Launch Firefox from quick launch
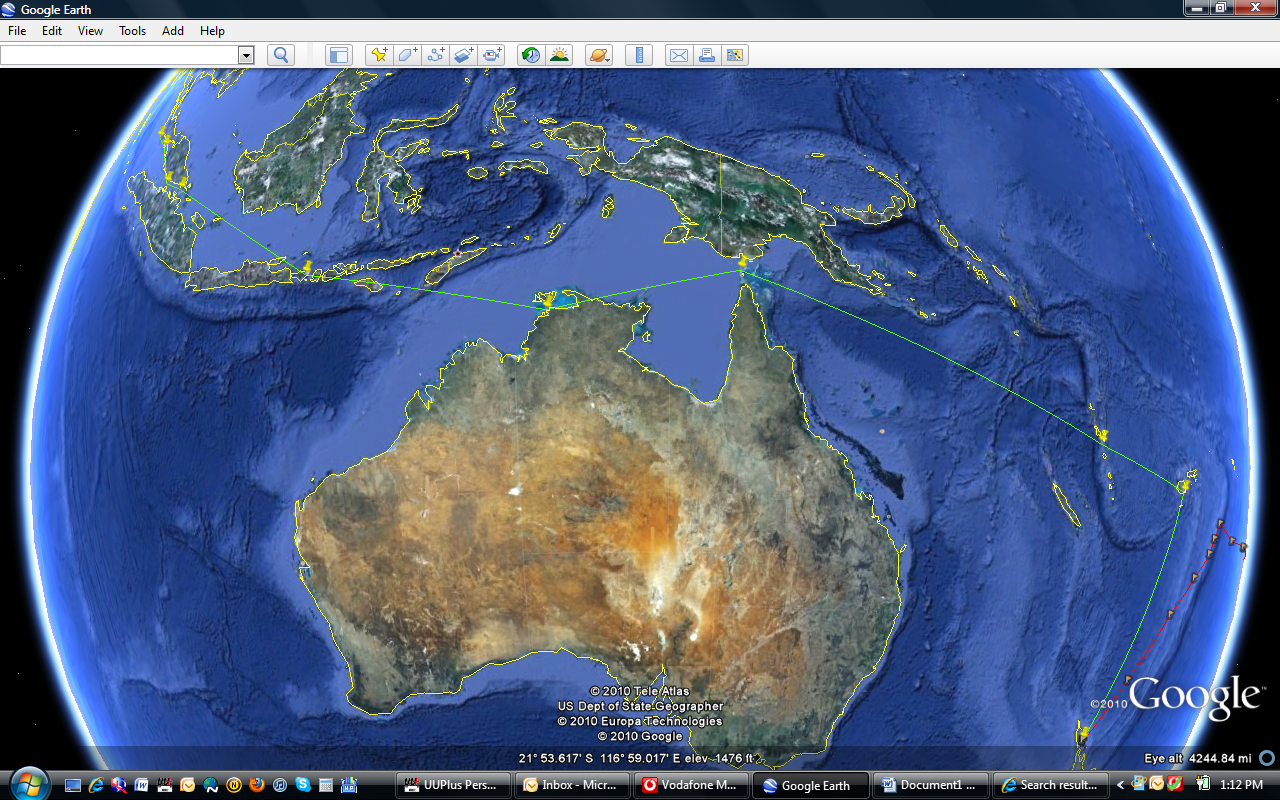 [x=257, y=785]
